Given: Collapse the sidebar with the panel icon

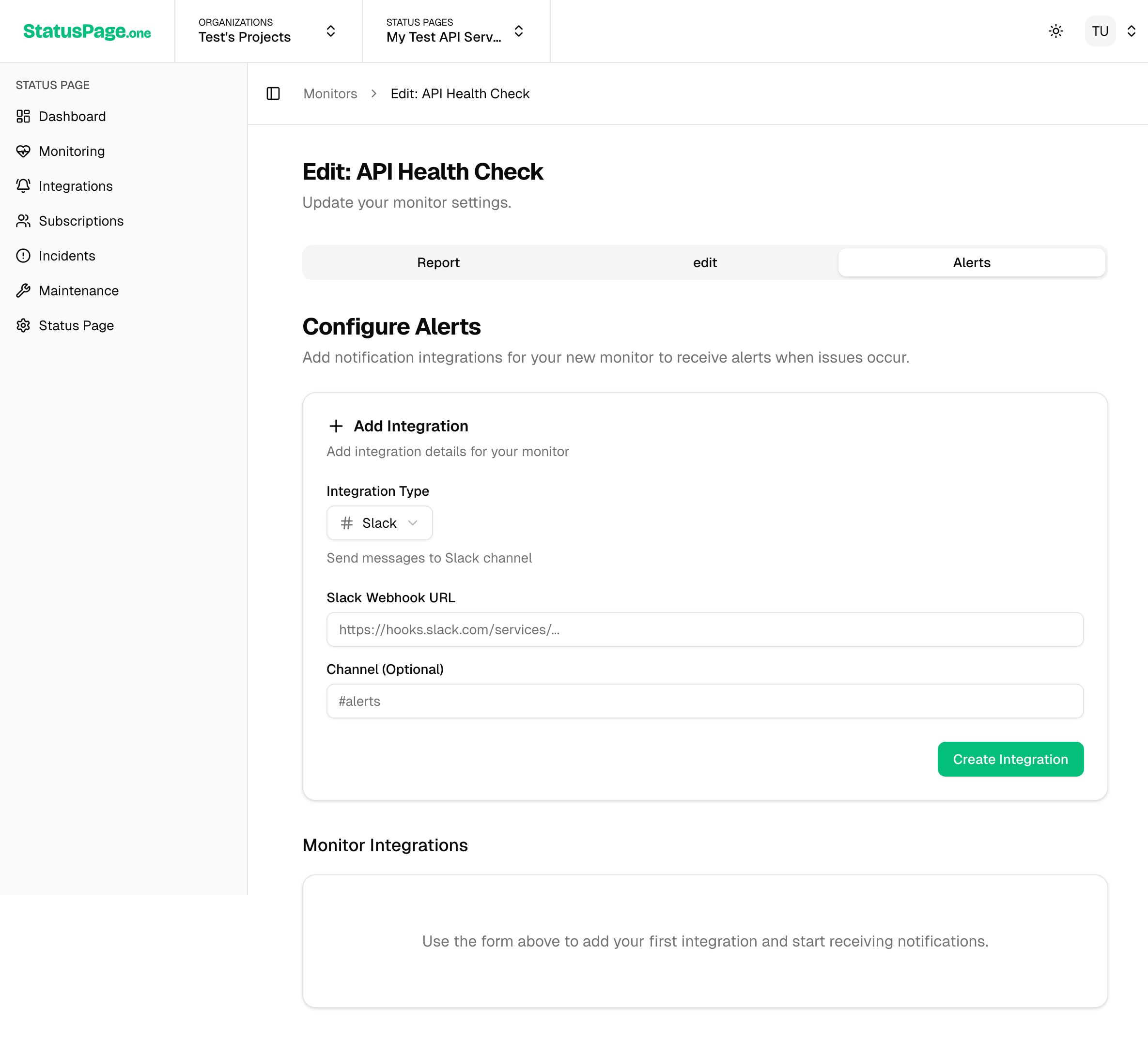Looking at the screenshot, I should [x=273, y=93].
